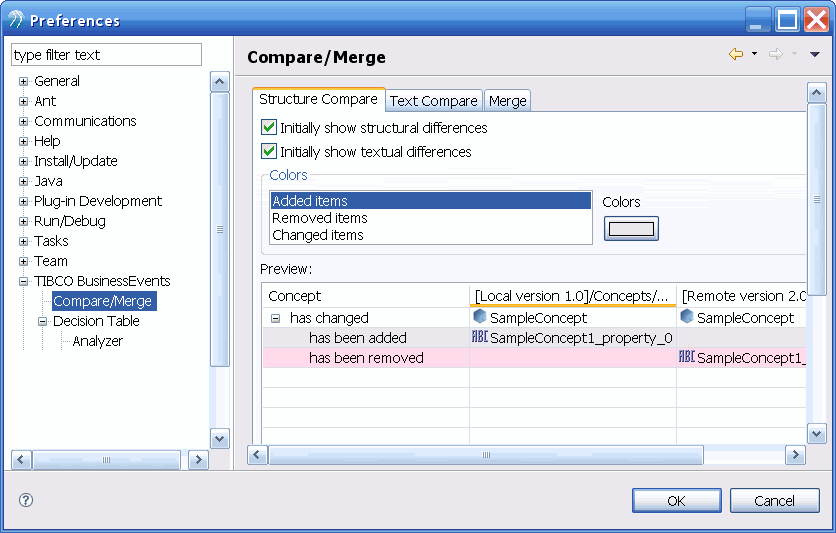Click the Cancel button
This screenshot has width=836, height=533.
point(774,500)
